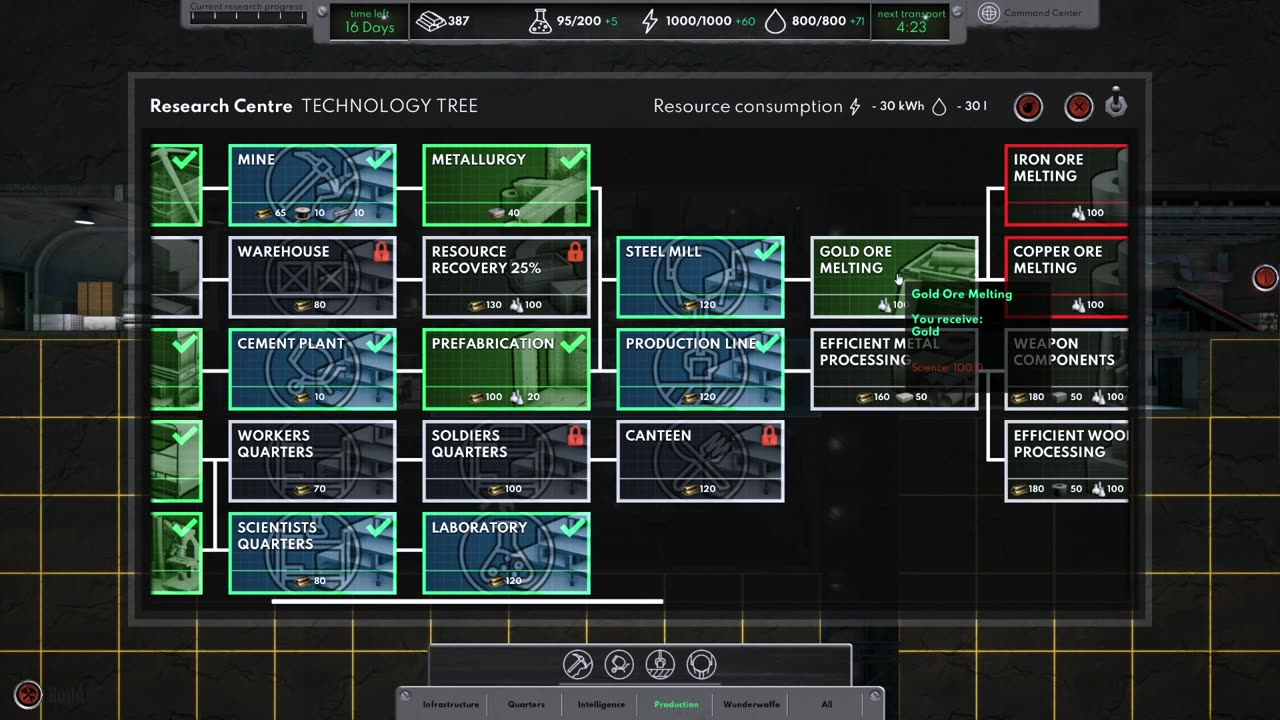Click the red round button in bottom-left corner
This screenshot has width=1280, height=720.
(x=28, y=693)
